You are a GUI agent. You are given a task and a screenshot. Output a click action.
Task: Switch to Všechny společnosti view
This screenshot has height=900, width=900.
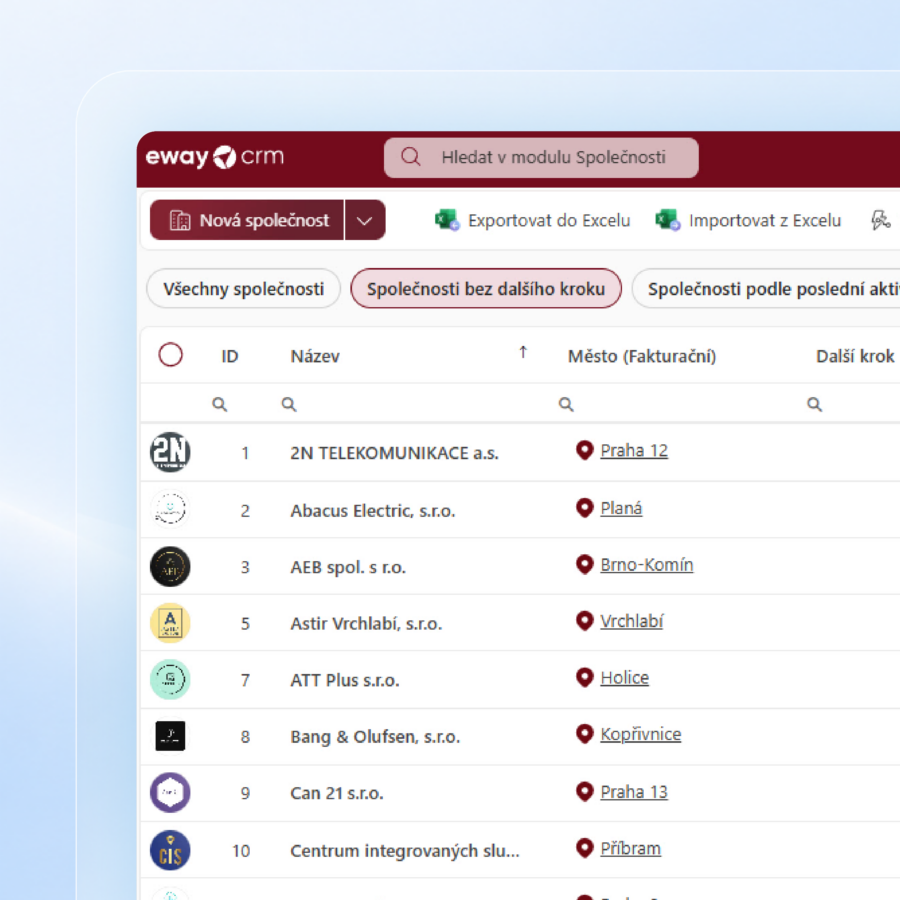point(243,289)
